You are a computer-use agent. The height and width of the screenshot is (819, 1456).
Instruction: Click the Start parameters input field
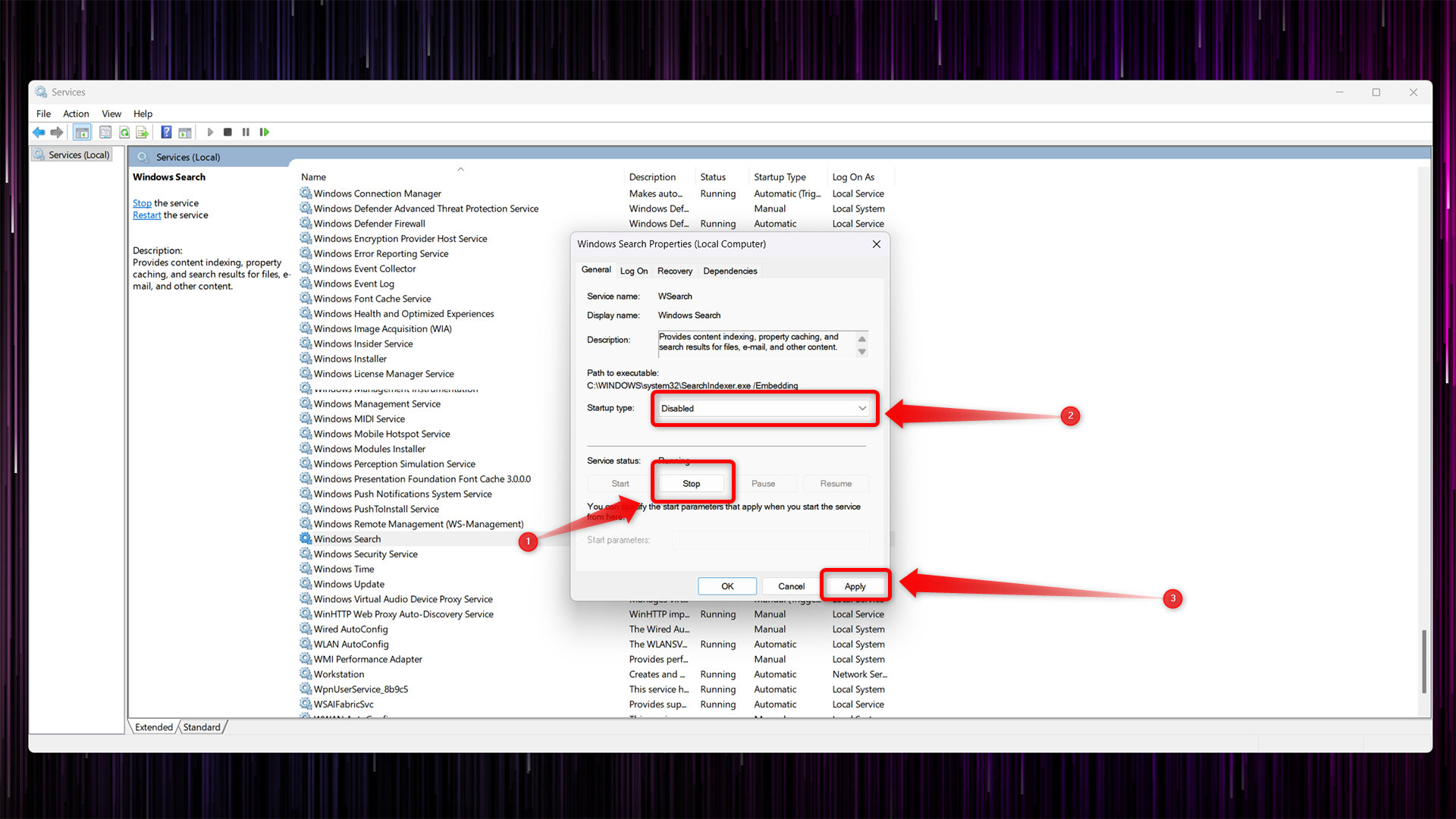coord(770,540)
